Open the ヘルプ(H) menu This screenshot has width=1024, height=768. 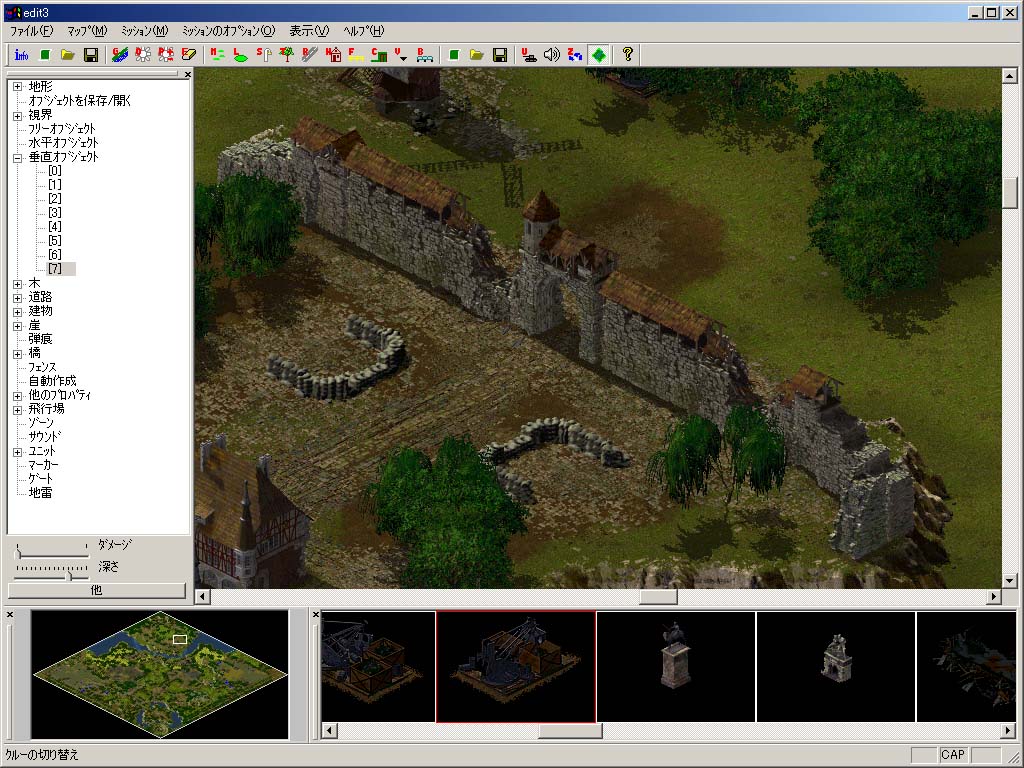[364, 31]
